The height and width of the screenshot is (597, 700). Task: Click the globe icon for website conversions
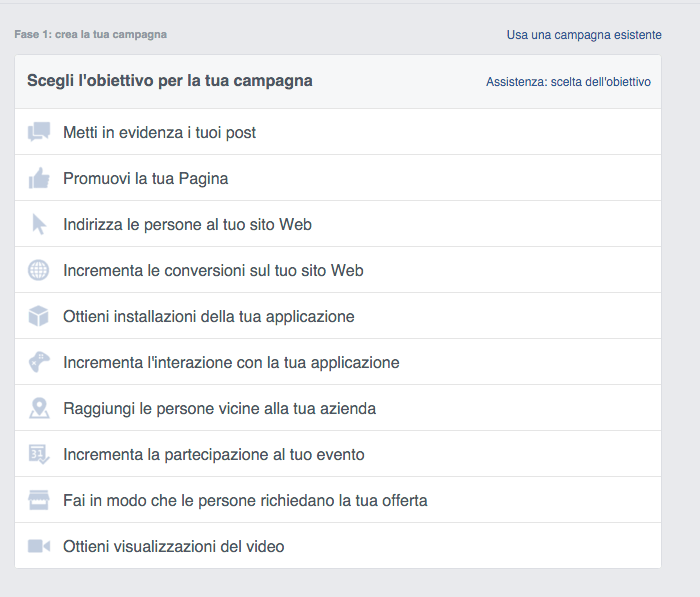click(39, 270)
